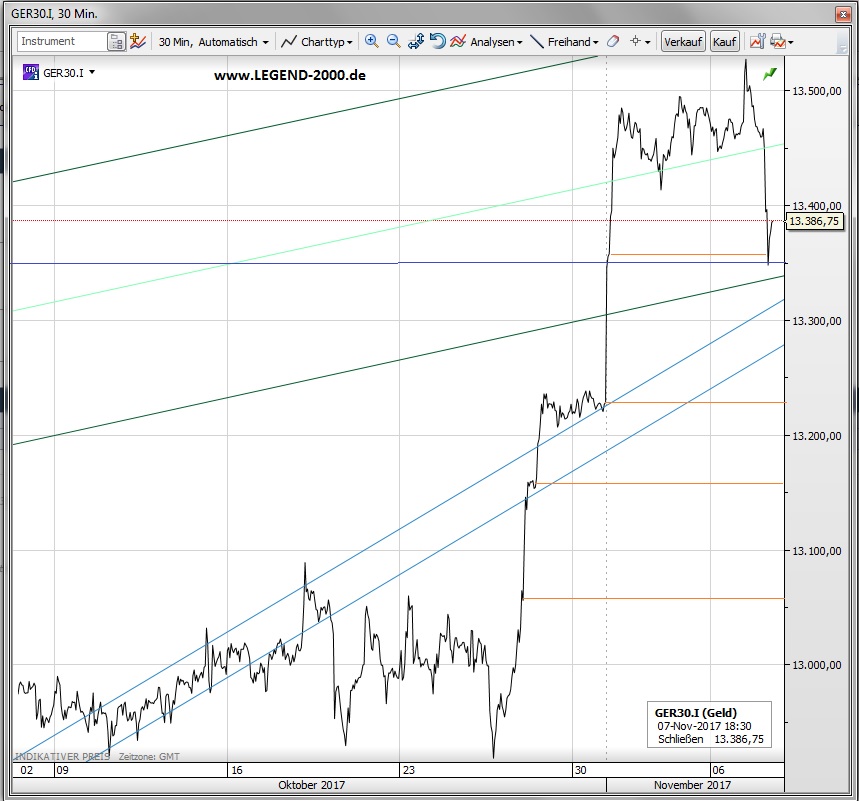This screenshot has height=801, width=859.
Task: Click the instrument list browse icon
Action: [117, 42]
